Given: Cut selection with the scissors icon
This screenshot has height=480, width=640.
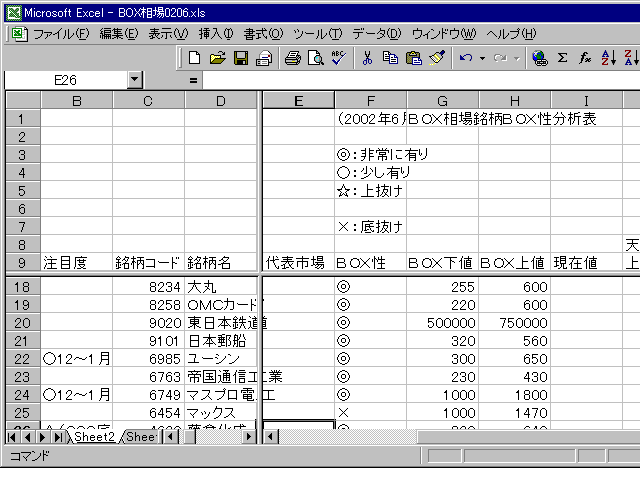Looking at the screenshot, I should tap(367, 58).
